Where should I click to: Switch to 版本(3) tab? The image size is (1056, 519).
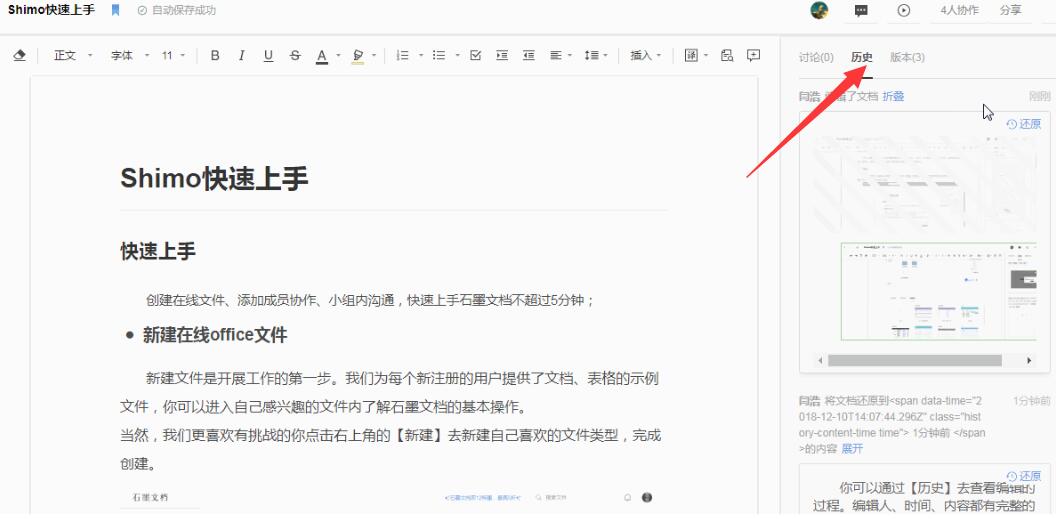pos(907,57)
